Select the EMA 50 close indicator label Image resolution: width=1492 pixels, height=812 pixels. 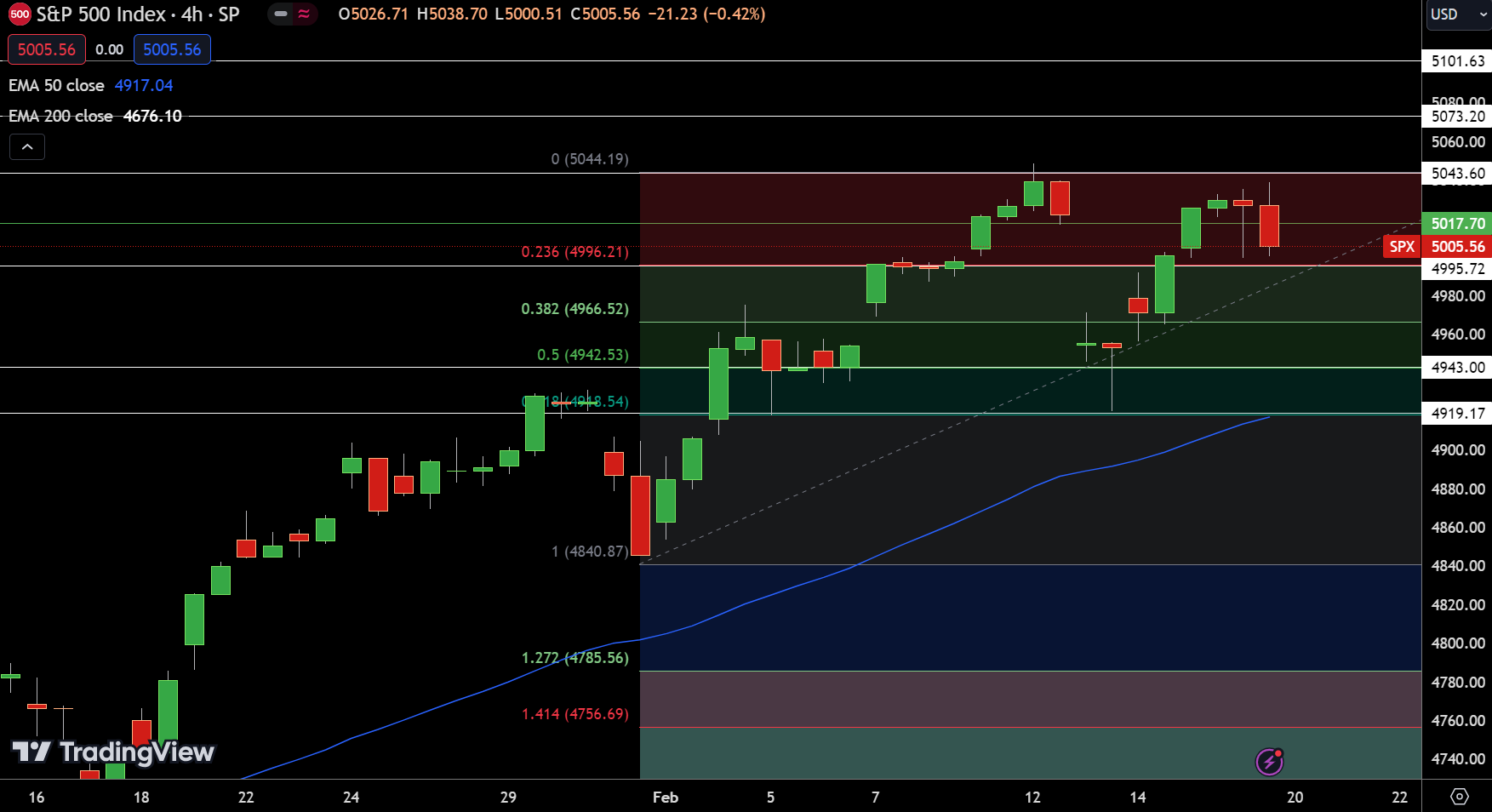[x=56, y=85]
